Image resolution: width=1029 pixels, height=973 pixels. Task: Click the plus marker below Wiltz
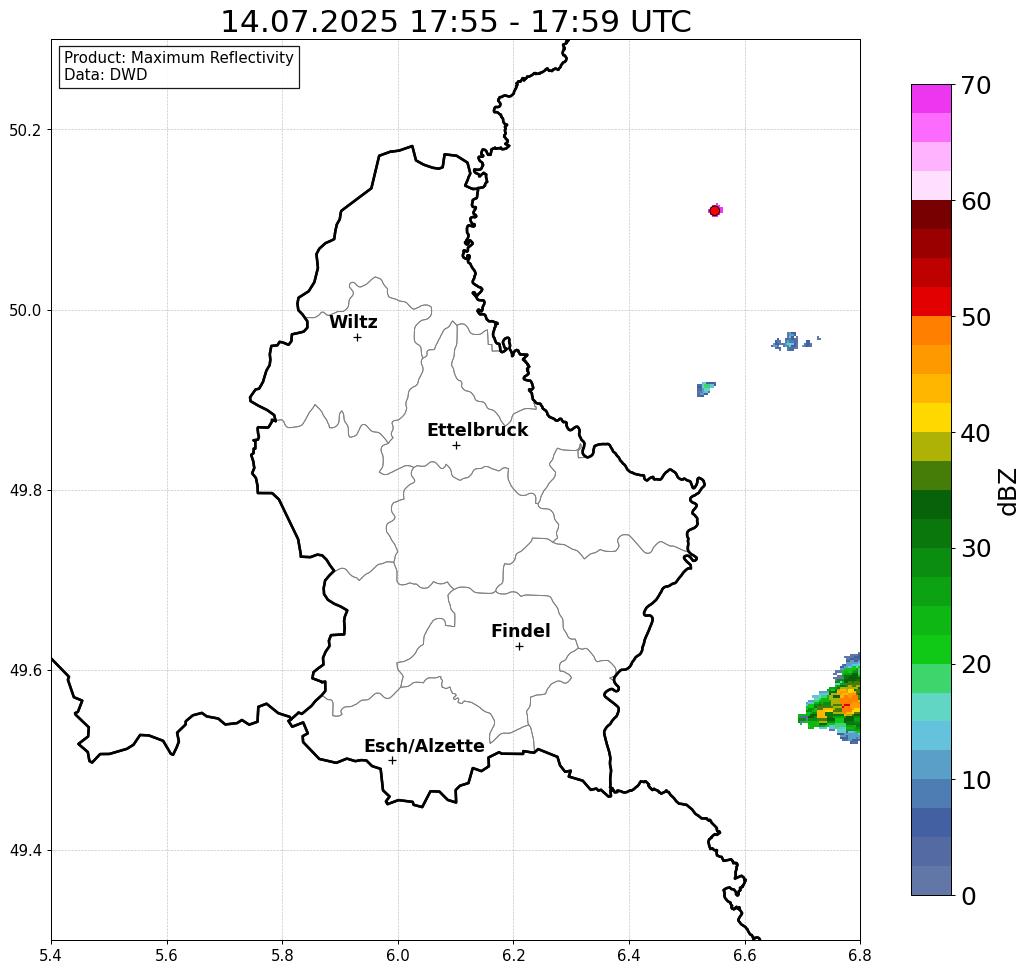point(358,338)
